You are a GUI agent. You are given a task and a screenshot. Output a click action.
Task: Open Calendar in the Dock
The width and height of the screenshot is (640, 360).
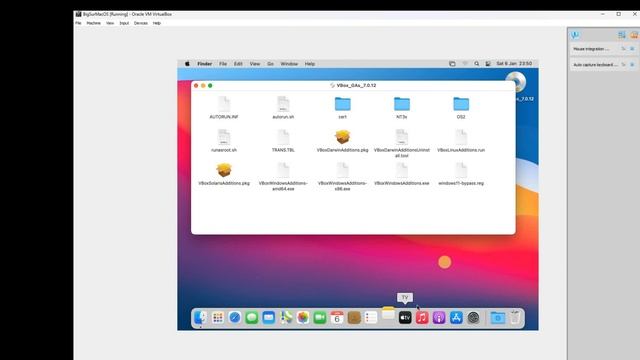coord(337,318)
